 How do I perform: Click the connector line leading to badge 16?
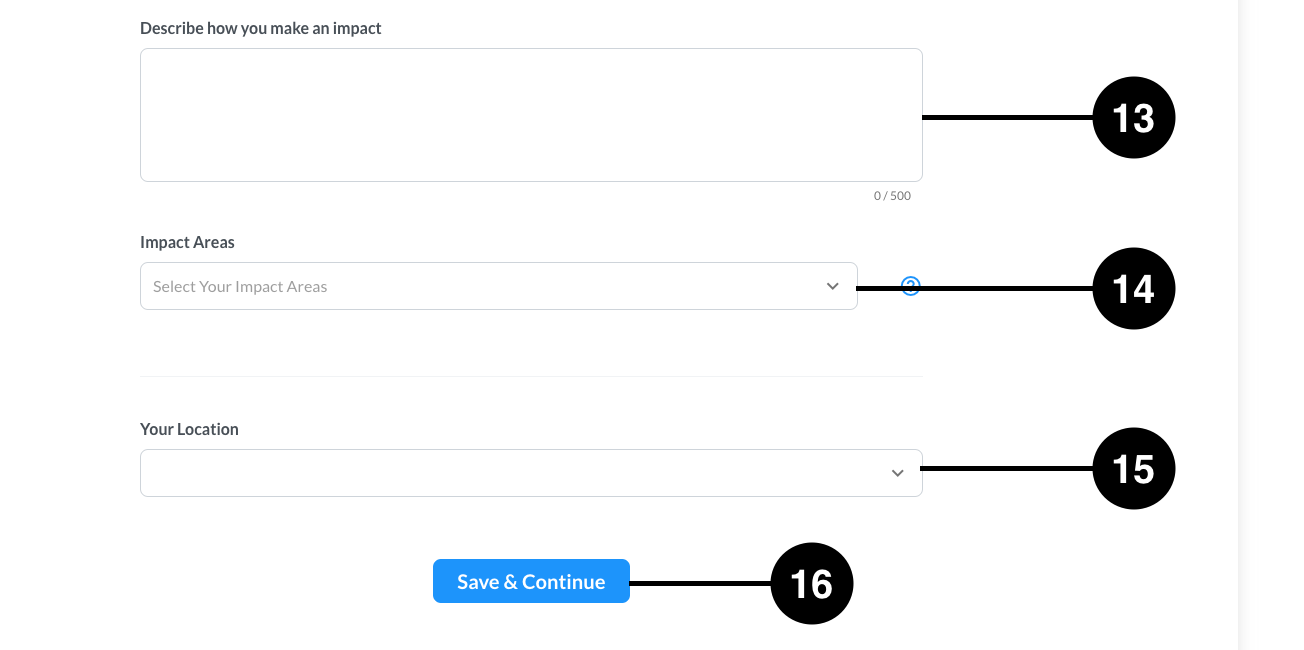(x=700, y=583)
